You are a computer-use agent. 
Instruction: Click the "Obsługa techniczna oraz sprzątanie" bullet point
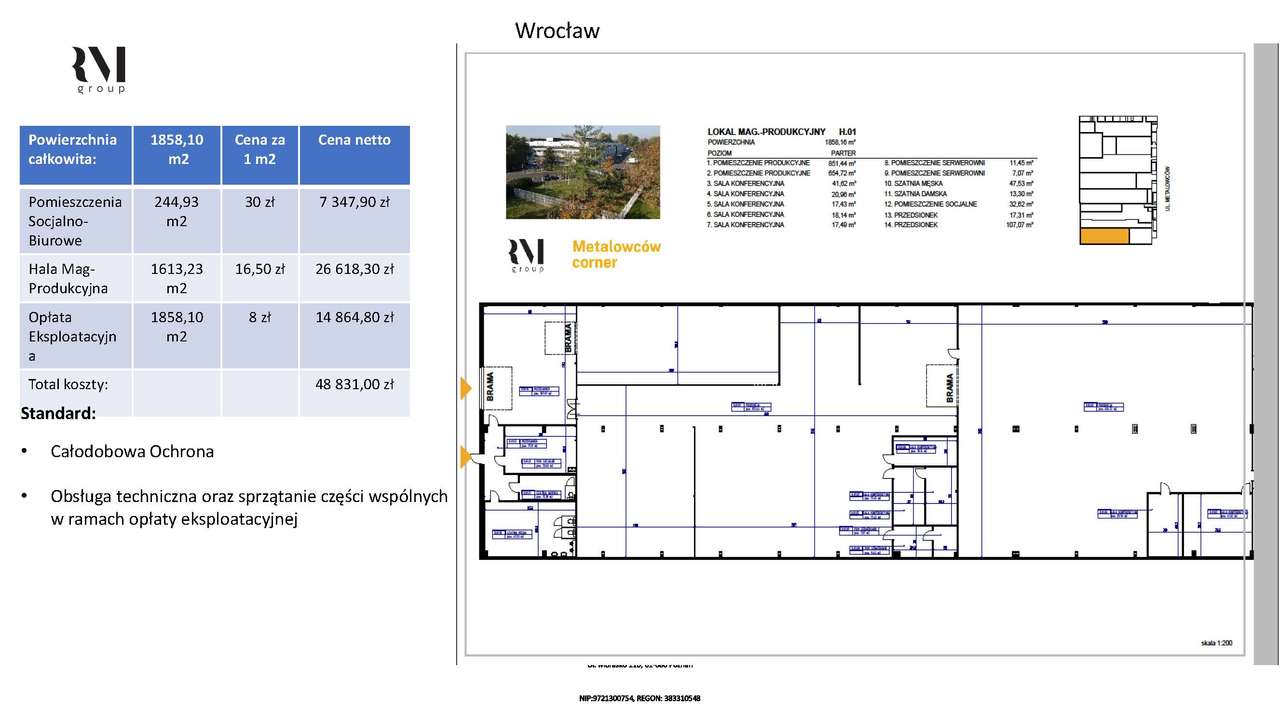[x=249, y=507]
